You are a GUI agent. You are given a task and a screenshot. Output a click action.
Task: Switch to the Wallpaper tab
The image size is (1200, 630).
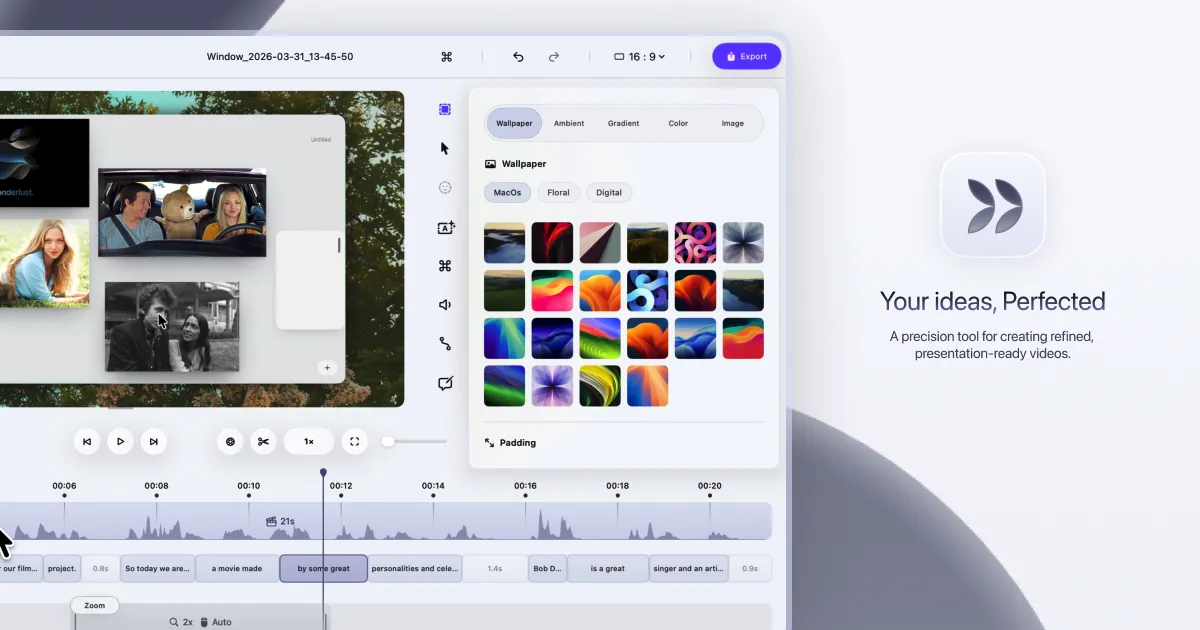tap(514, 123)
